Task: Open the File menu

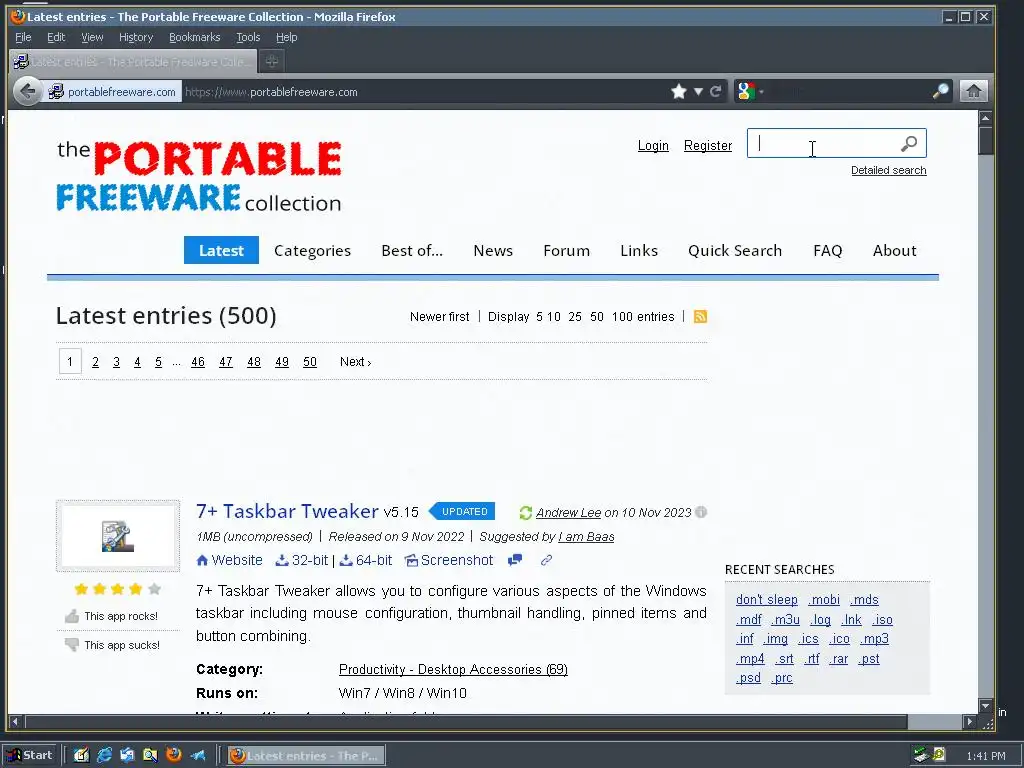Action: point(23,37)
